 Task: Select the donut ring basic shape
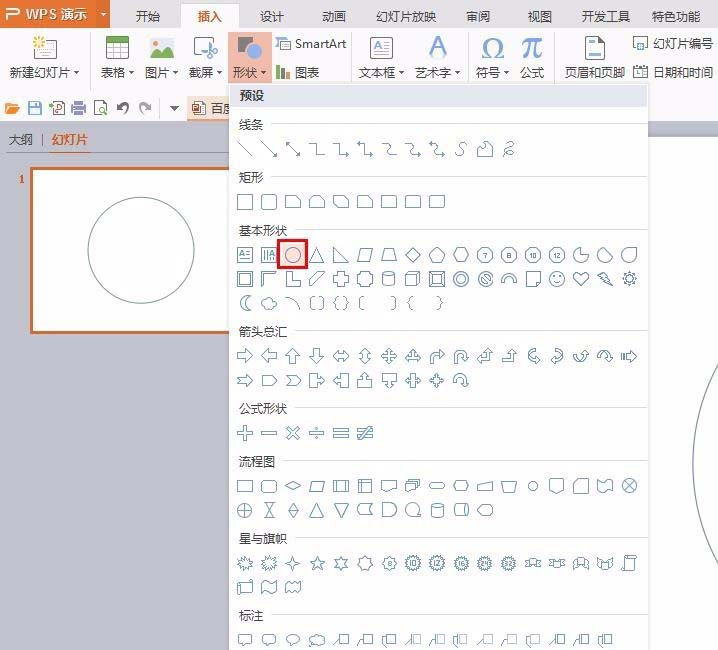click(461, 279)
